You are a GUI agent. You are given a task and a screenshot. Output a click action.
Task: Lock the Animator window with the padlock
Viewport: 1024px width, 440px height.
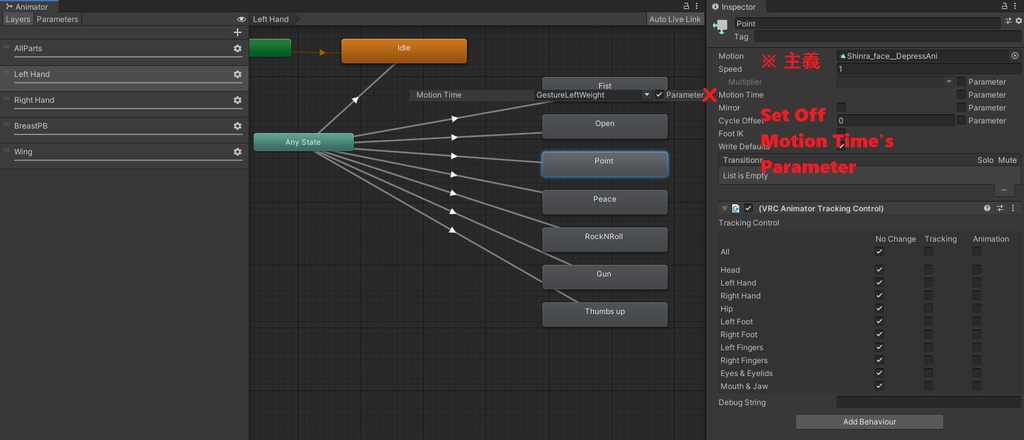686,6
